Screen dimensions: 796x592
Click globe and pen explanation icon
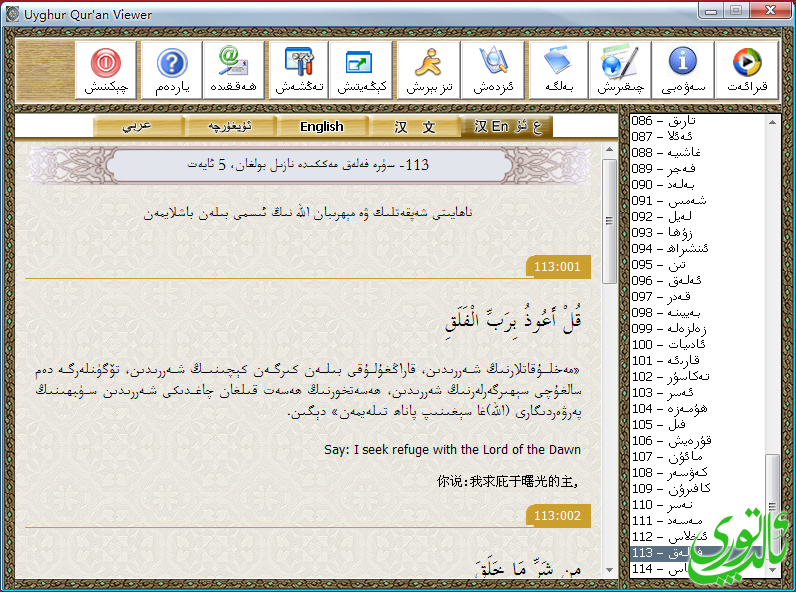620,70
